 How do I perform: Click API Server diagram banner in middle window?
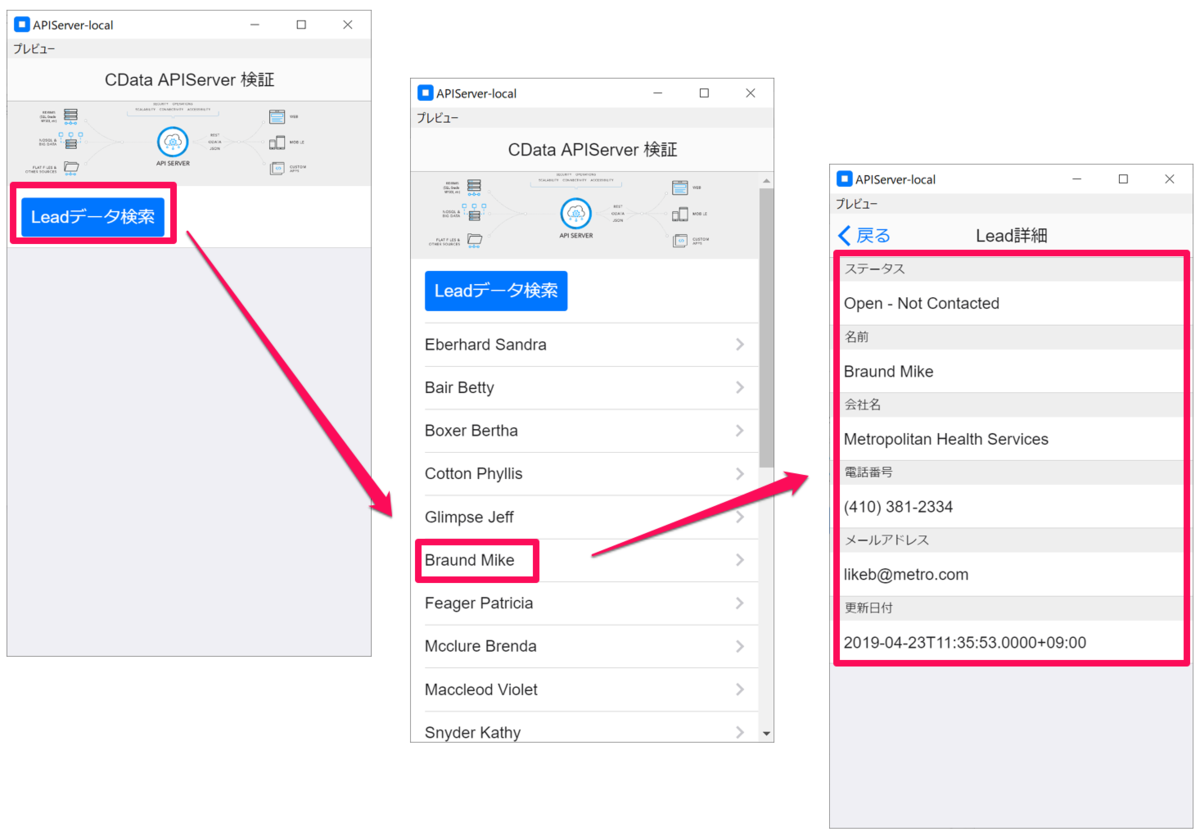[x=585, y=215]
